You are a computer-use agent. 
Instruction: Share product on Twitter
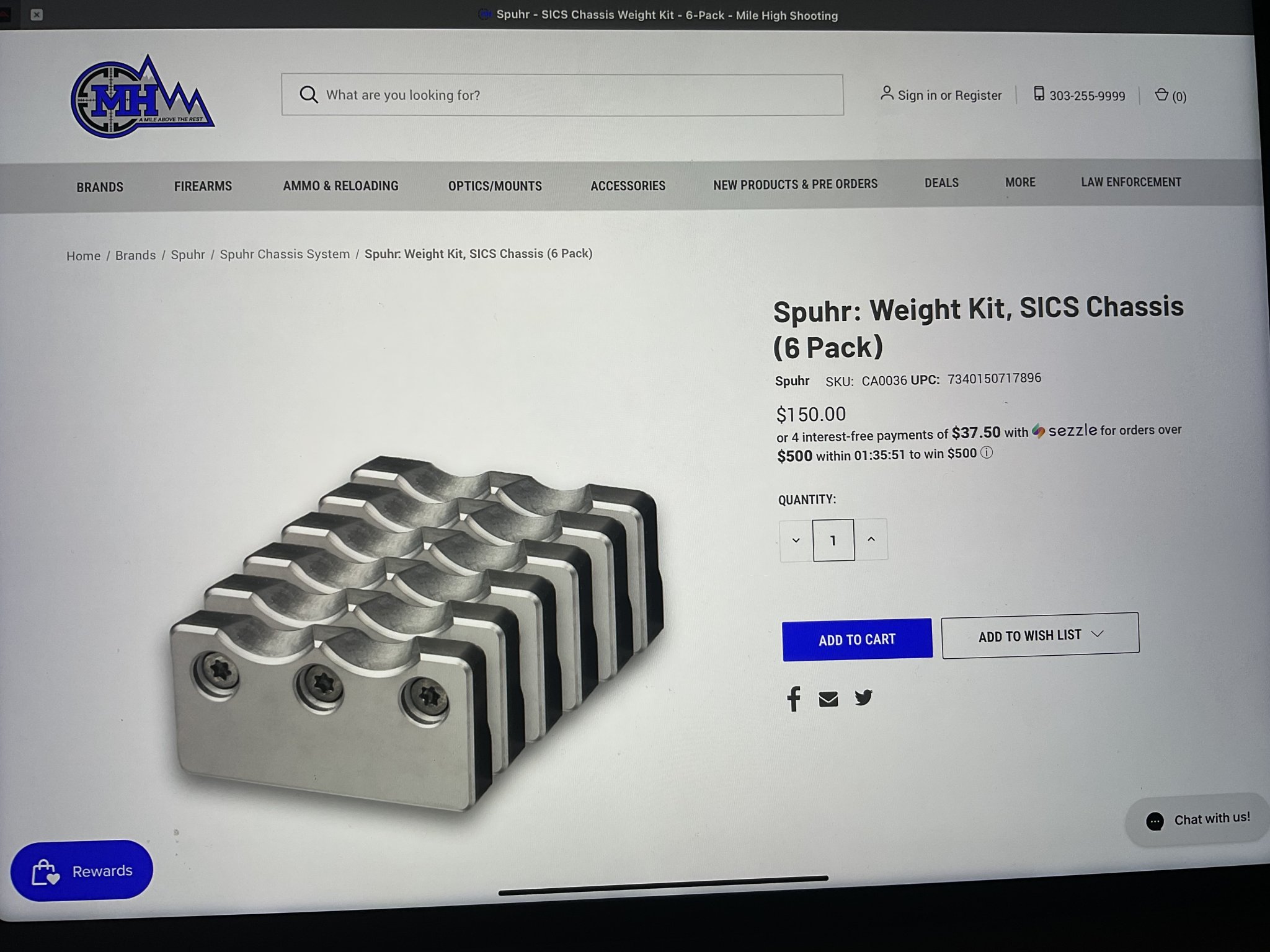point(863,698)
